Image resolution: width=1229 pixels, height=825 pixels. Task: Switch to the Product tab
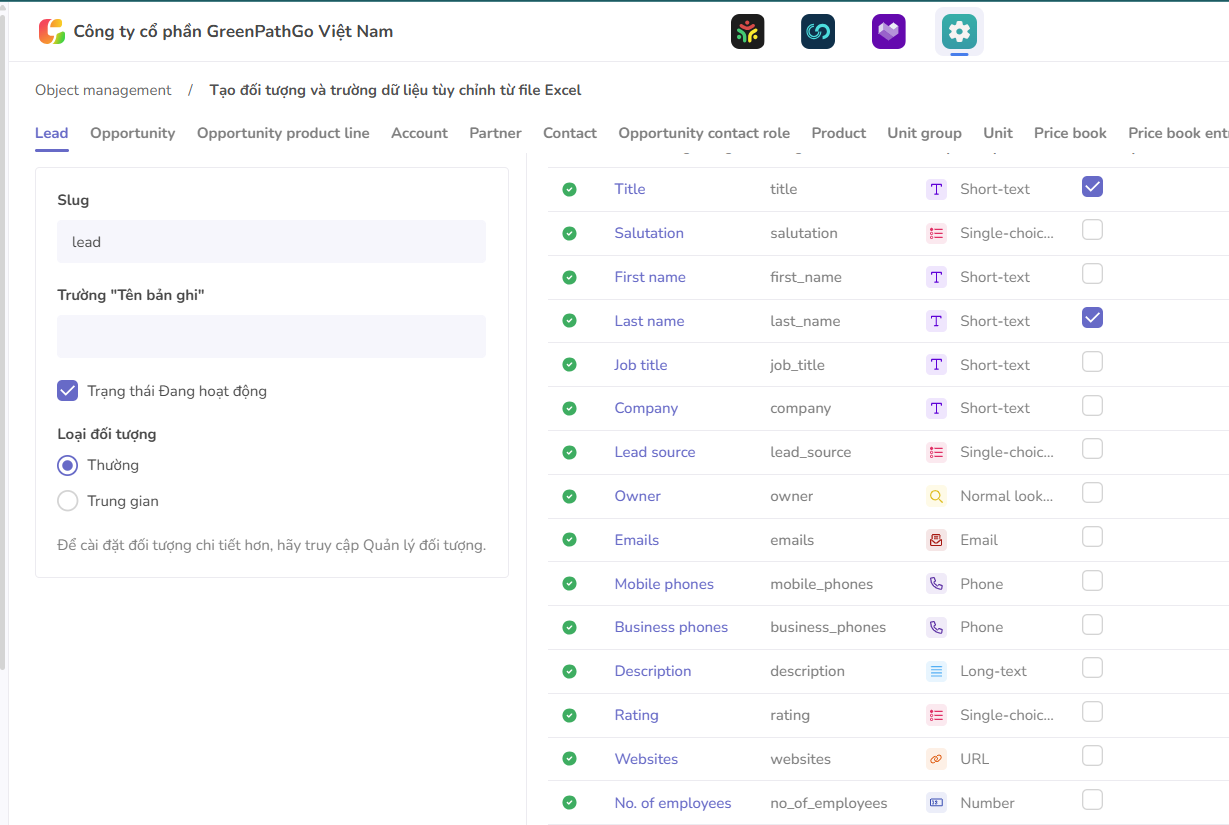tap(839, 133)
